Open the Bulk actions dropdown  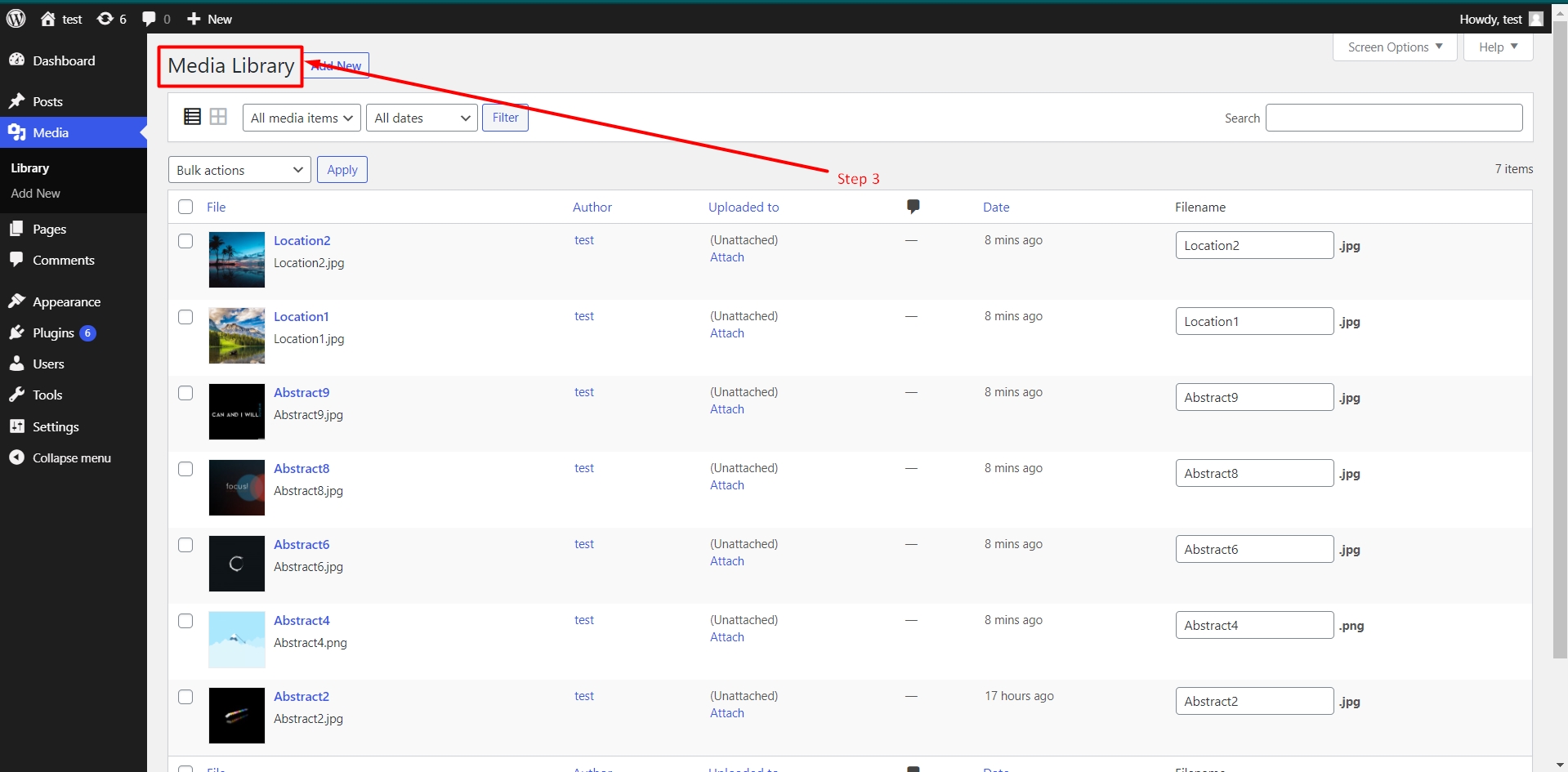point(239,170)
